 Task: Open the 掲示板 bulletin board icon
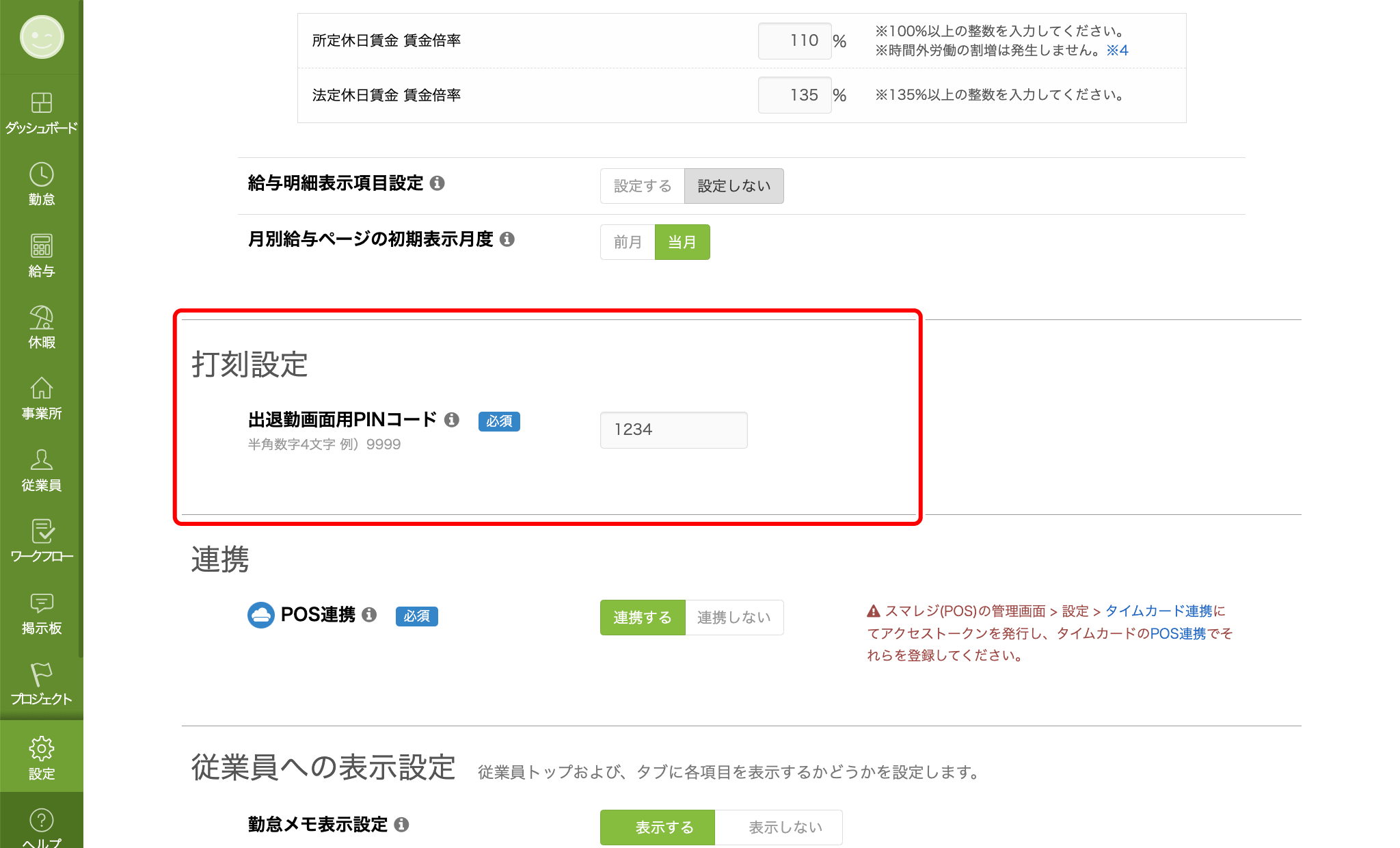click(x=41, y=611)
